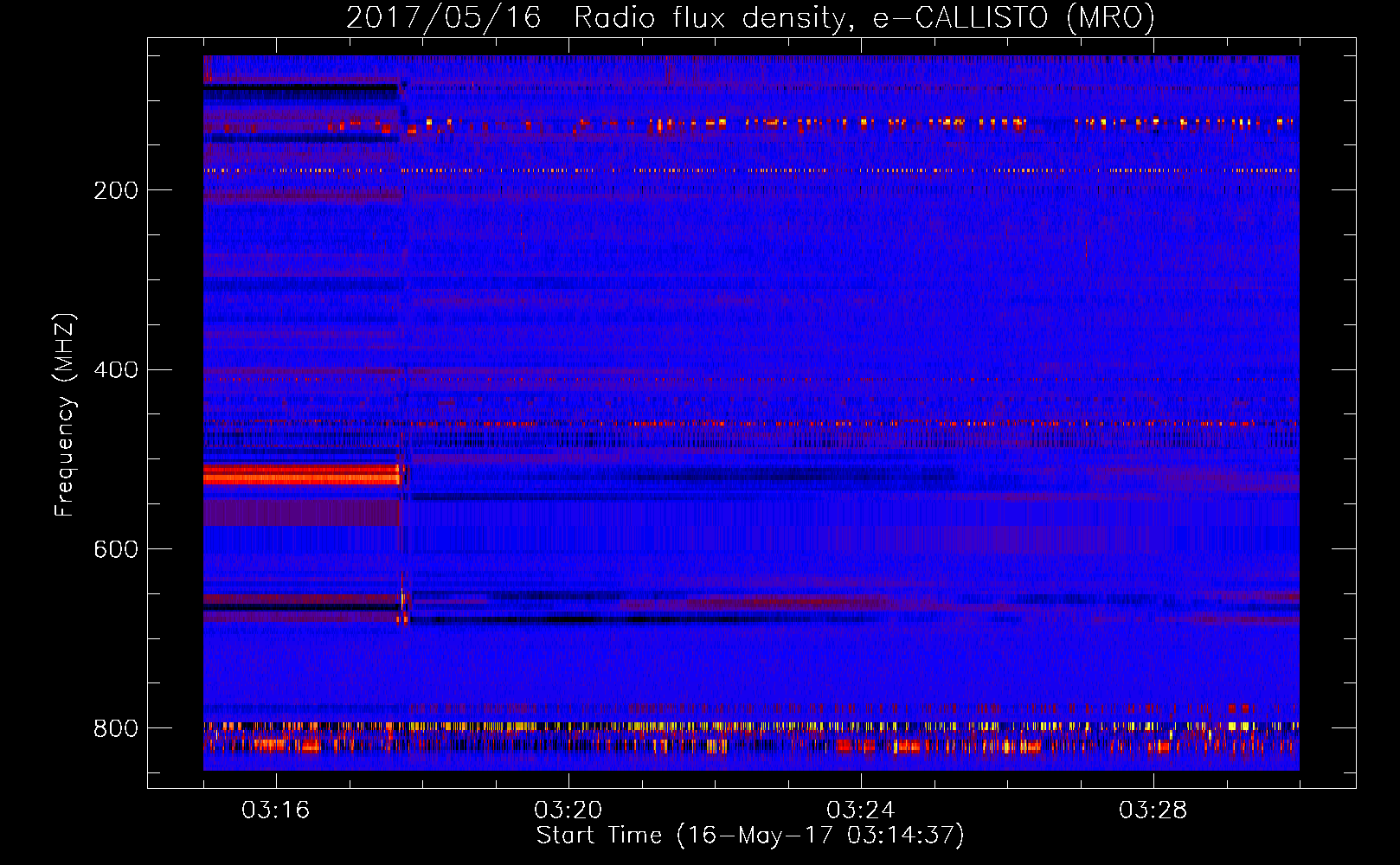Click the 400 frequency tick label

point(116,370)
